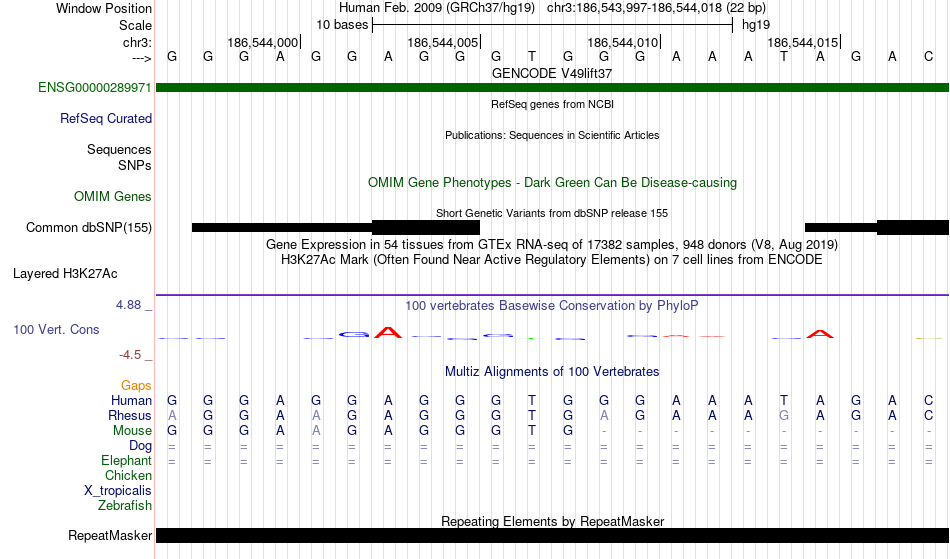Click the Gaps label in Multiz track
The width and height of the screenshot is (950, 559).
coord(136,386)
